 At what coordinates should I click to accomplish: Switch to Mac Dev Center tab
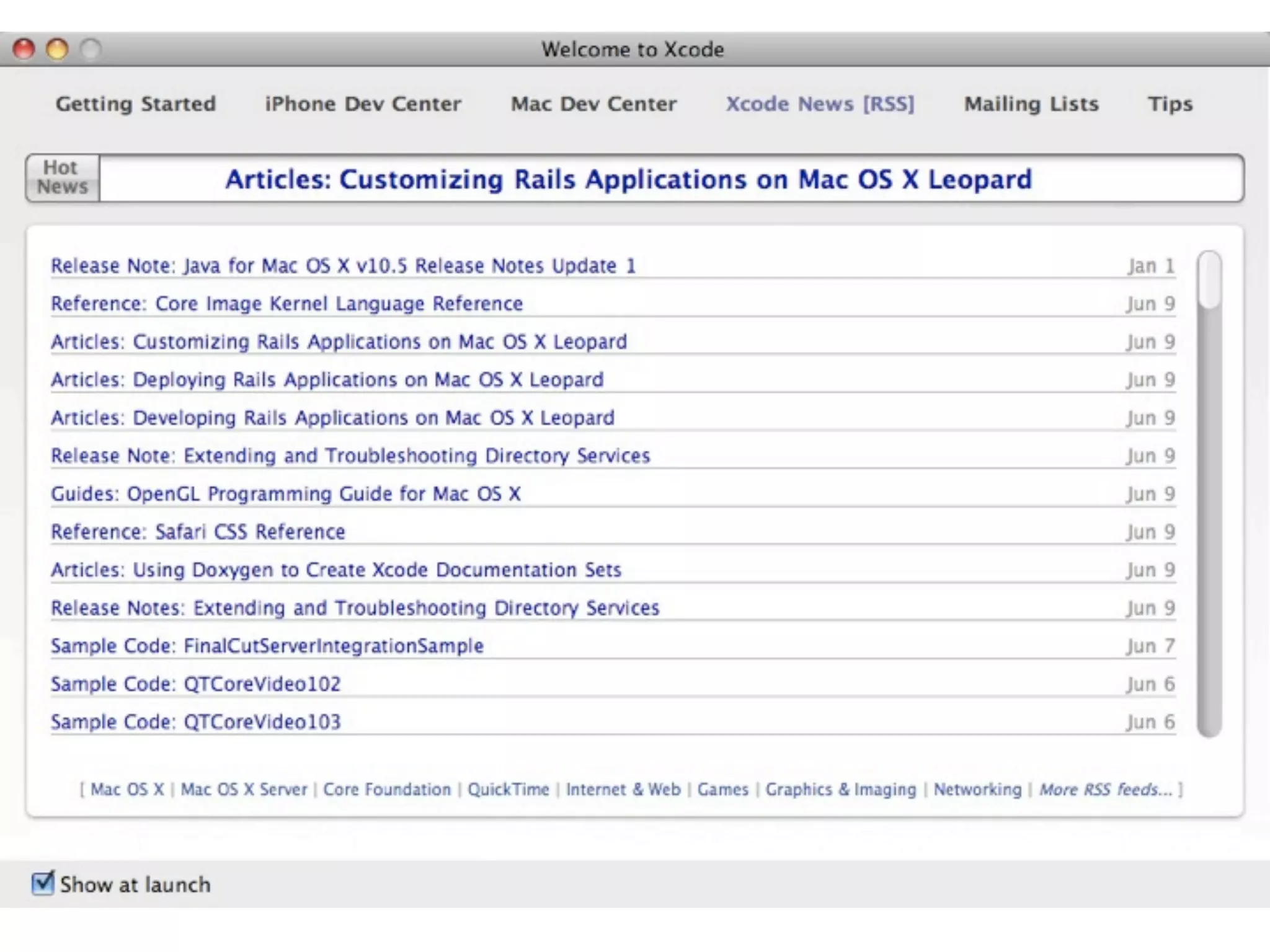pos(593,104)
